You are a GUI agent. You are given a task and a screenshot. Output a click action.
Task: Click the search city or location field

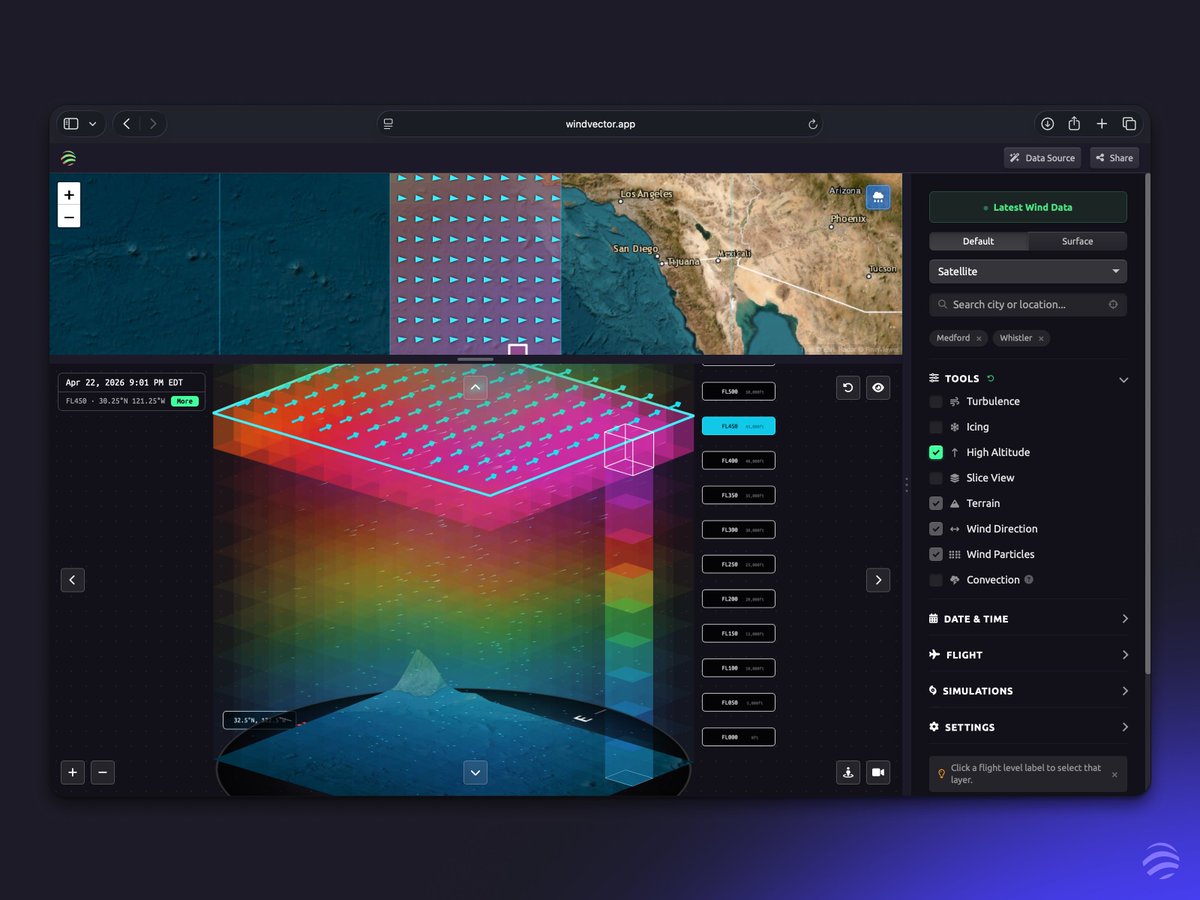[1028, 304]
